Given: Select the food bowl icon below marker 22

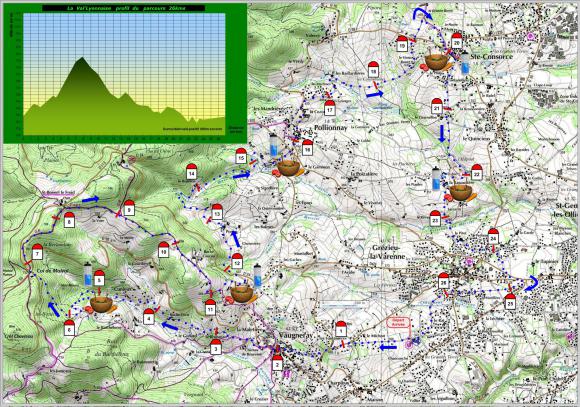Looking at the screenshot, I should click(x=461, y=193).
